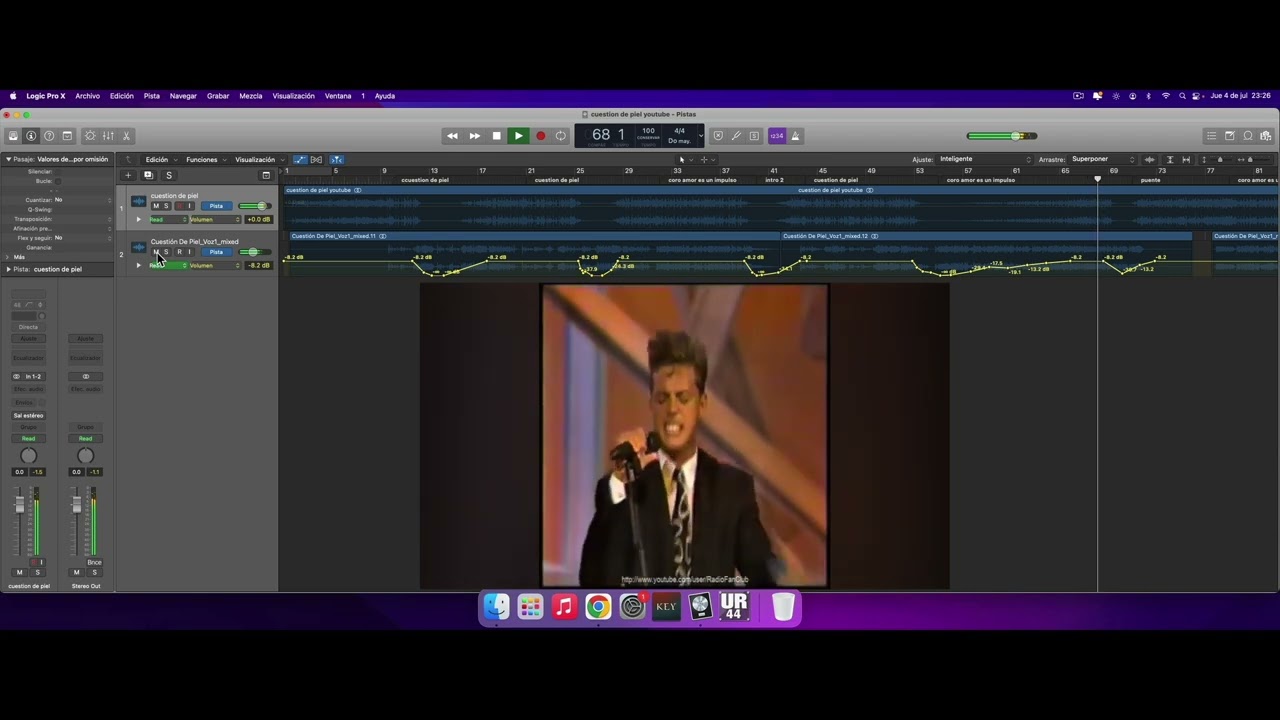Viewport: 1280px width, 720px height.
Task: Open the Library panel icon
Action: [13, 136]
